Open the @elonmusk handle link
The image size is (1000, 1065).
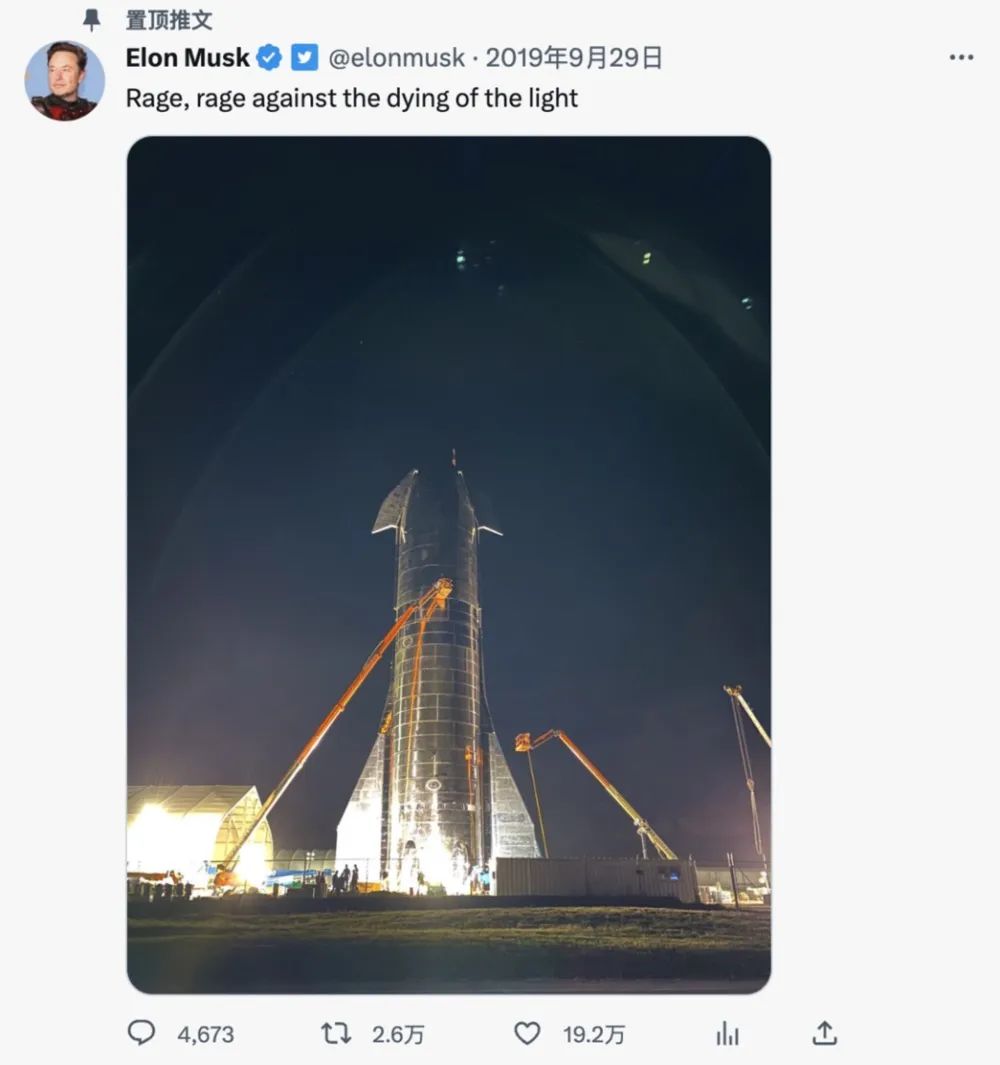coord(397,58)
